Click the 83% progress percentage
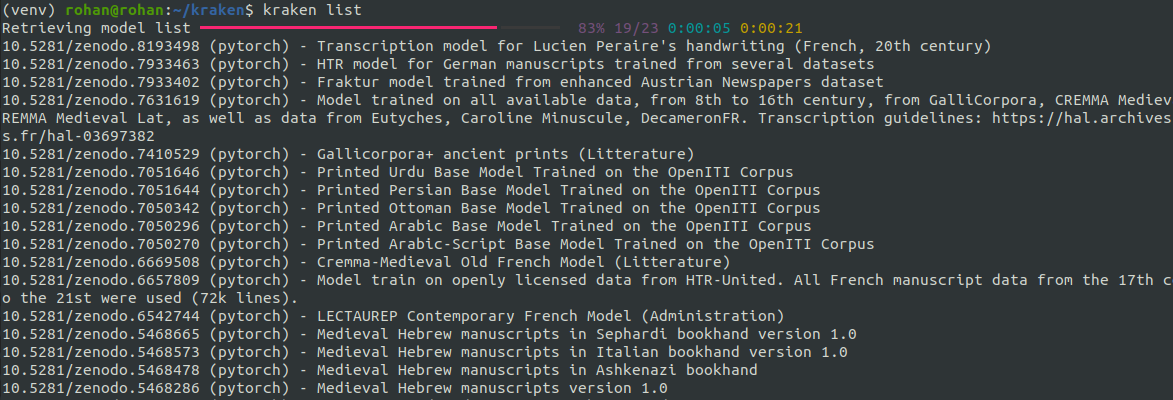The height and width of the screenshot is (400, 1173). pos(592,28)
